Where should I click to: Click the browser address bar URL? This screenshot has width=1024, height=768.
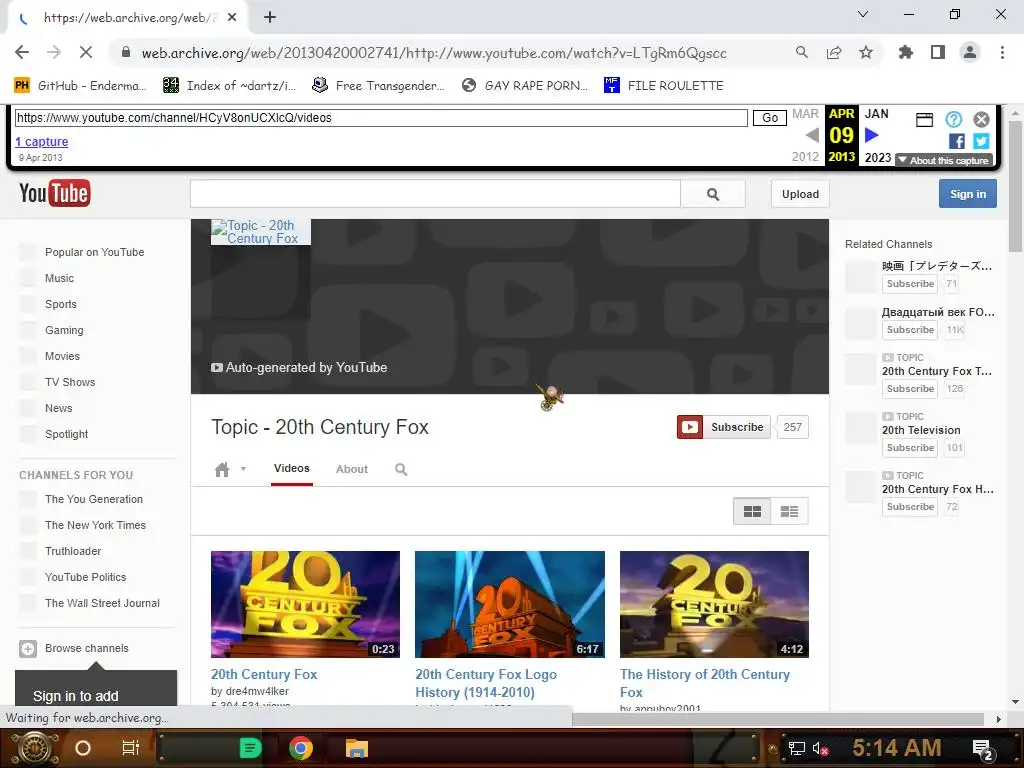point(434,53)
